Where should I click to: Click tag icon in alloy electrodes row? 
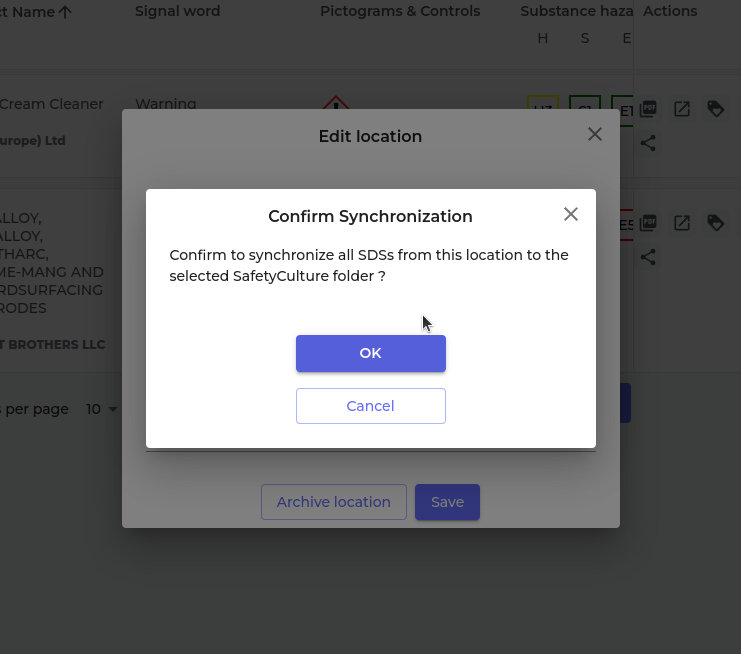pyautogui.click(x=716, y=223)
